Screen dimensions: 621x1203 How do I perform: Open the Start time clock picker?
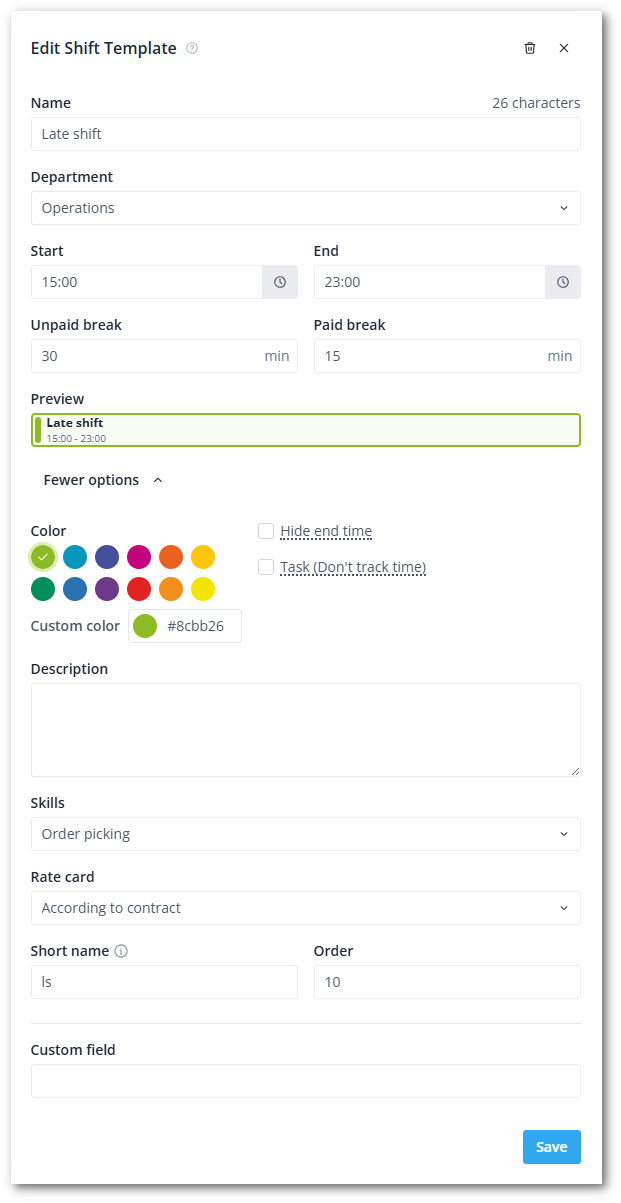(x=280, y=282)
